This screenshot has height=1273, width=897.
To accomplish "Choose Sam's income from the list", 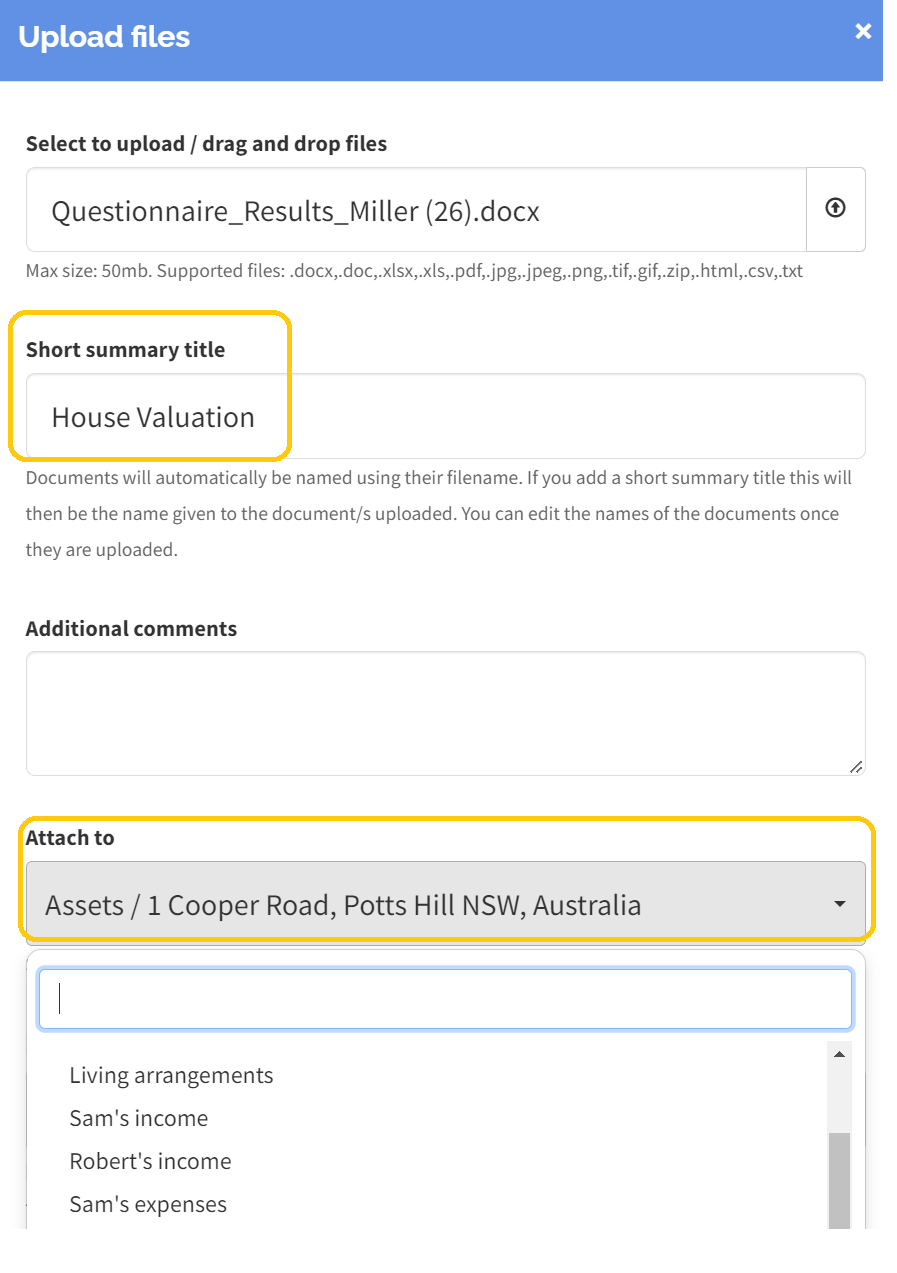I will 139,1118.
